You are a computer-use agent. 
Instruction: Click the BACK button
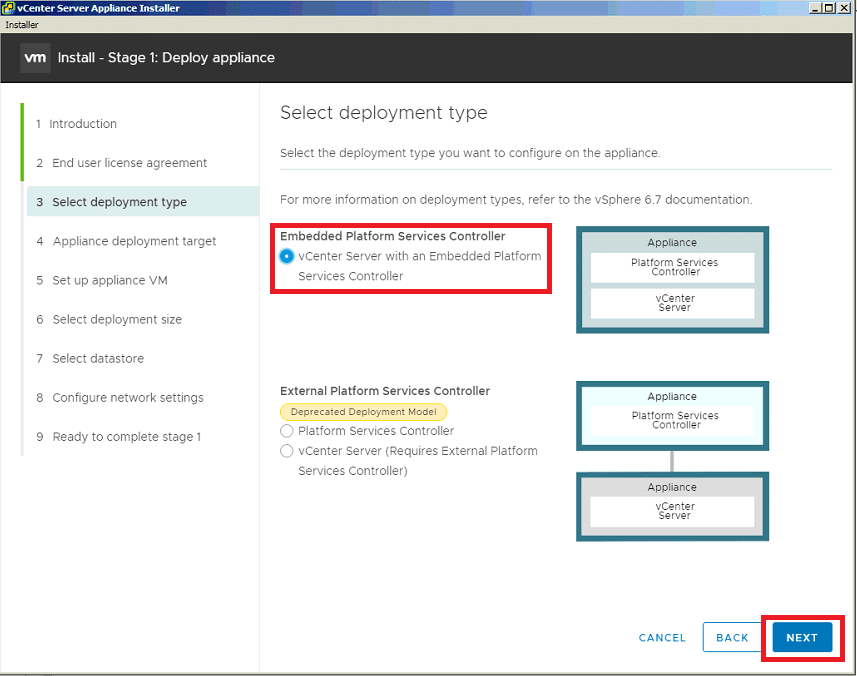(x=732, y=637)
